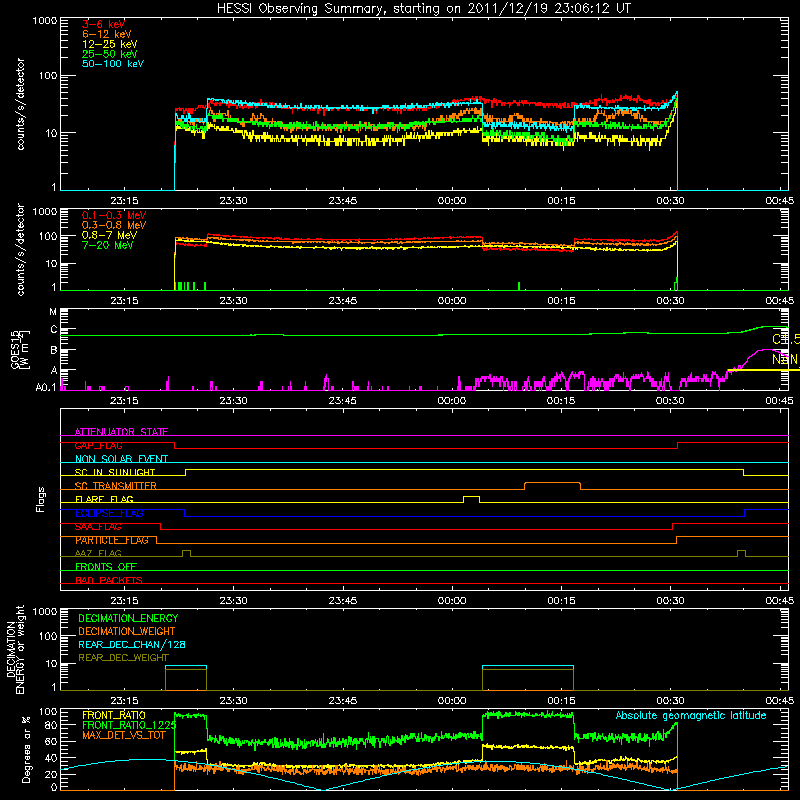The width and height of the screenshot is (800, 800).
Task: Click the DECIMATION ENERGY or weight axis title
Action: click(x=15, y=649)
